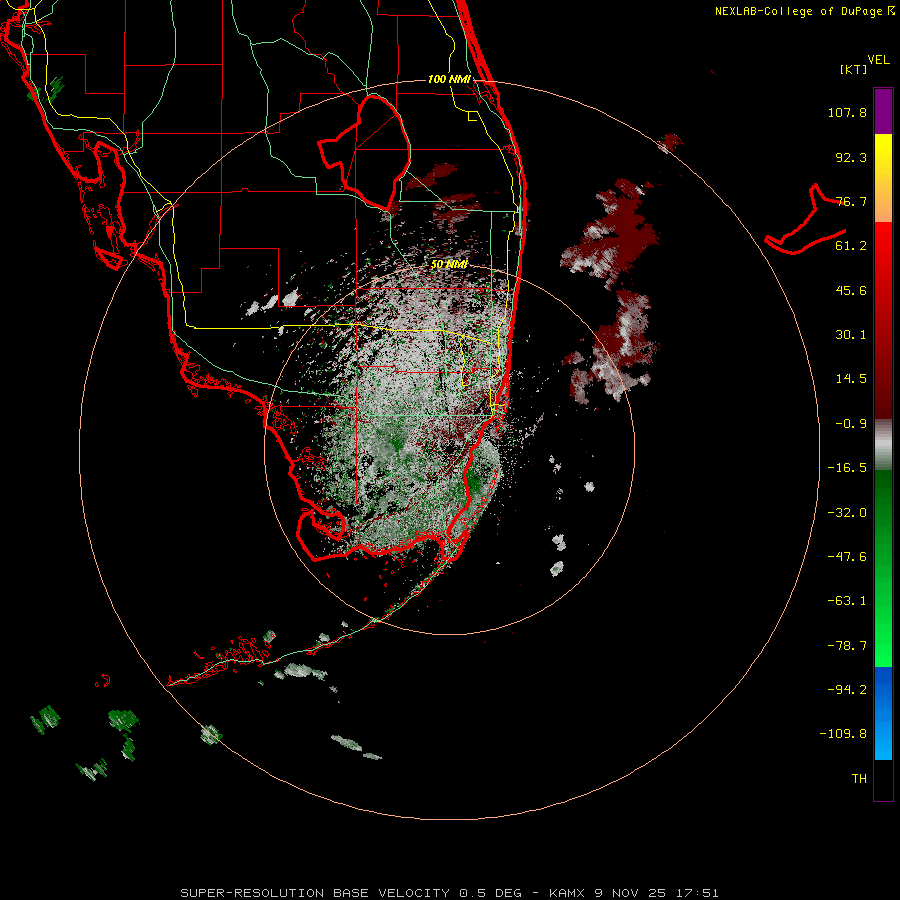Click the TH label below the scale
900x900 pixels.
click(859, 779)
